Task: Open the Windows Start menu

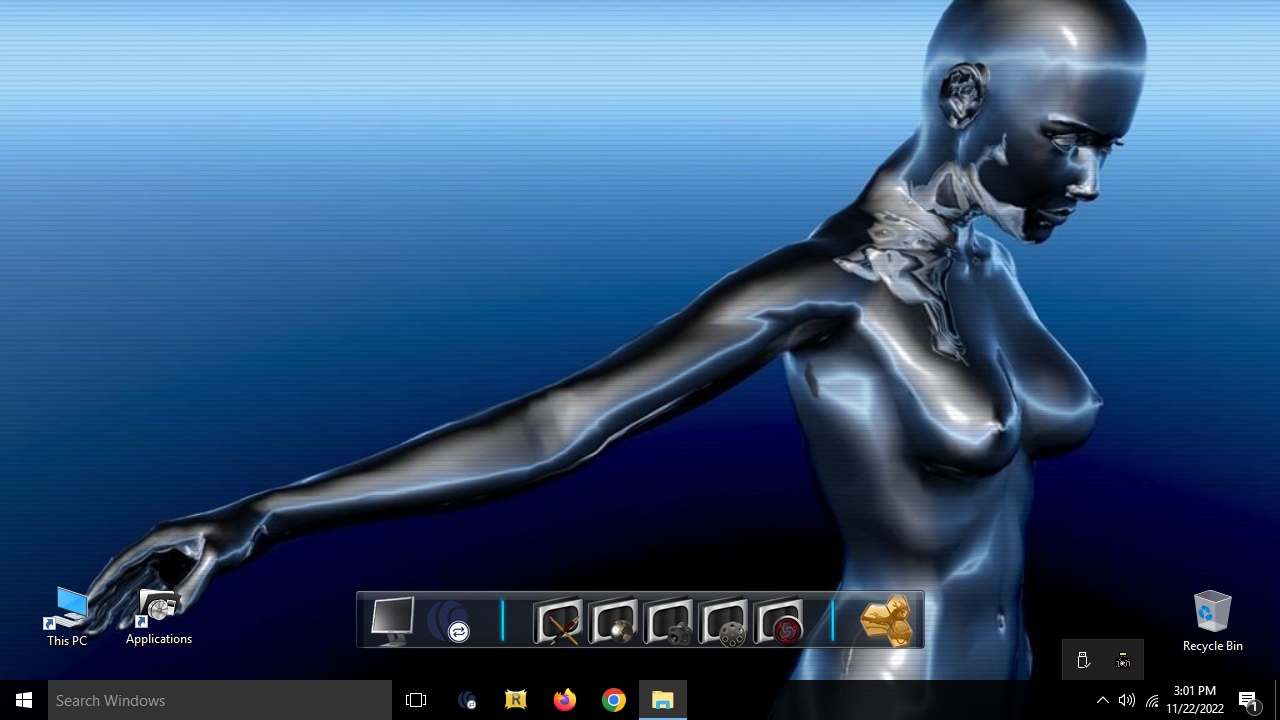Action: [x=24, y=700]
